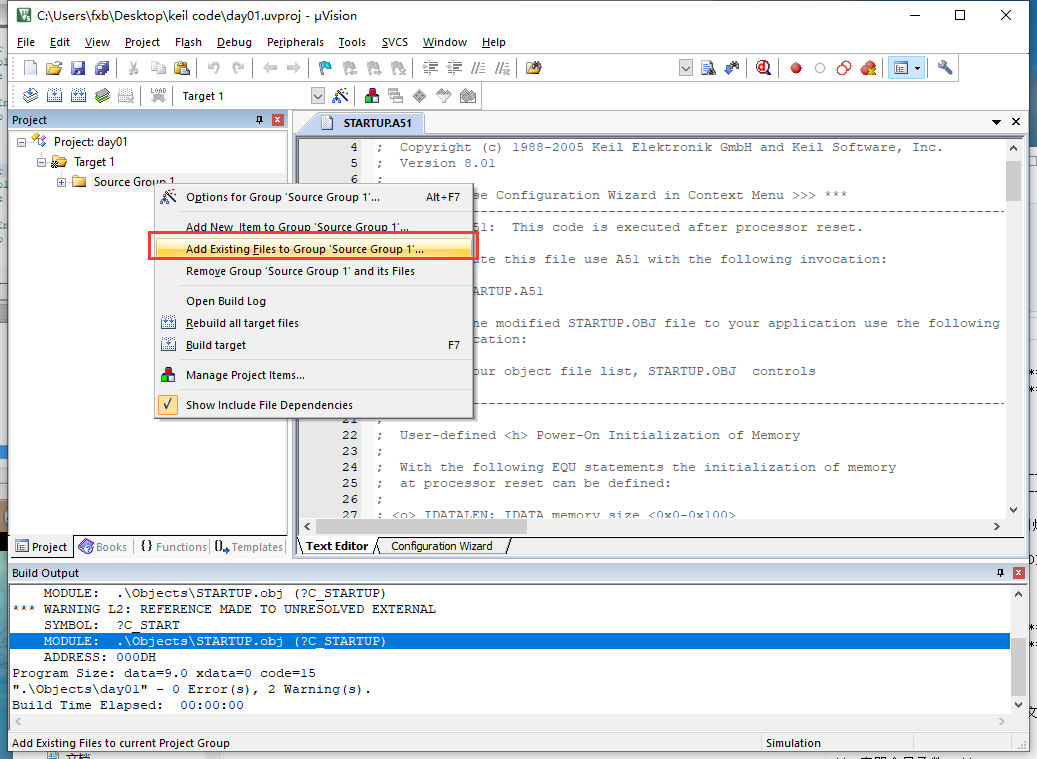Expand Source Group 1 tree node
Screen dimensions: 1037x759
(62, 182)
